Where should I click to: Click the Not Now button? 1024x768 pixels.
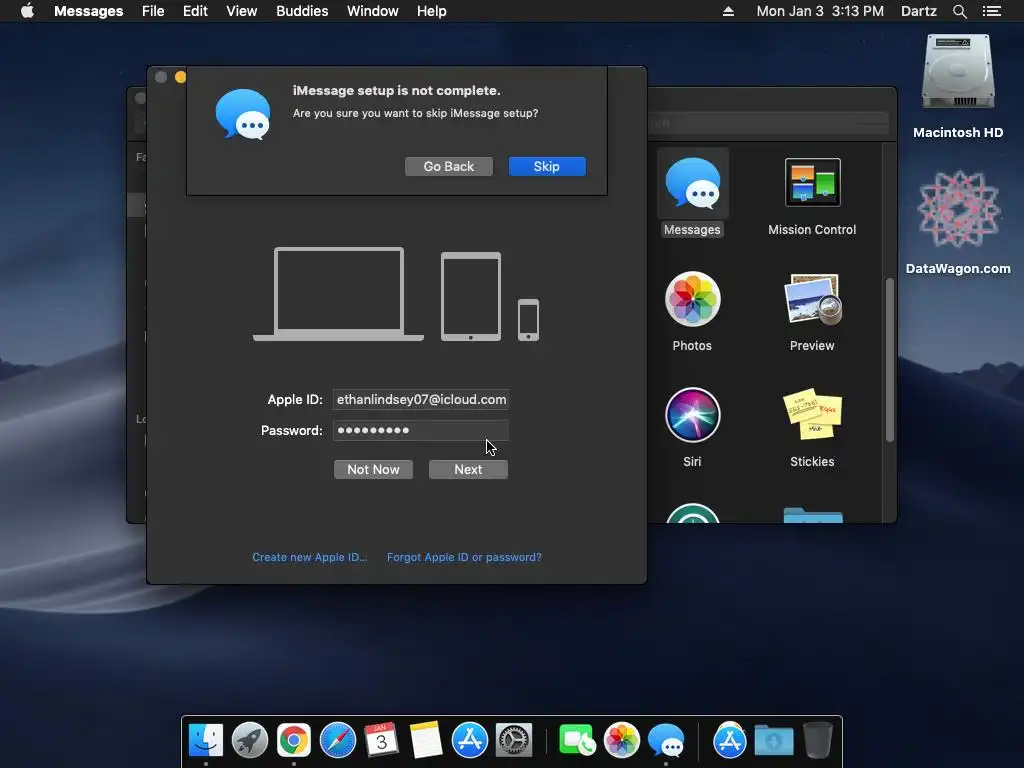tap(373, 470)
